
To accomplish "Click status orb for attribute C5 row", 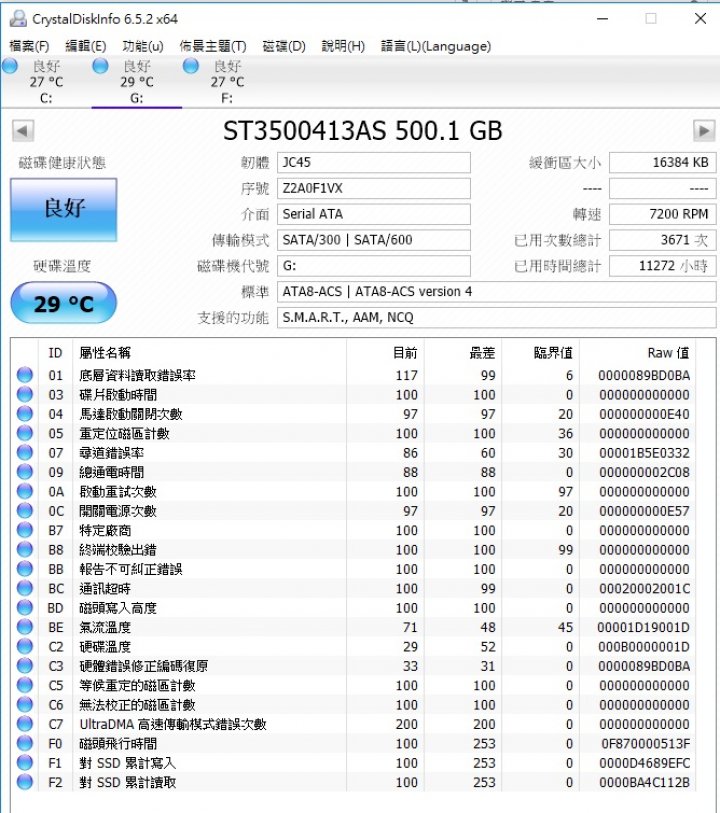I will coord(24,685).
